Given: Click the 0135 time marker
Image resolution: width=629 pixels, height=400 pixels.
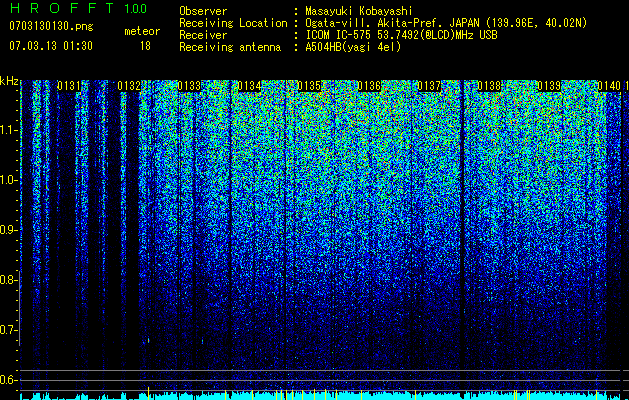Looking at the screenshot, I should click(309, 86).
